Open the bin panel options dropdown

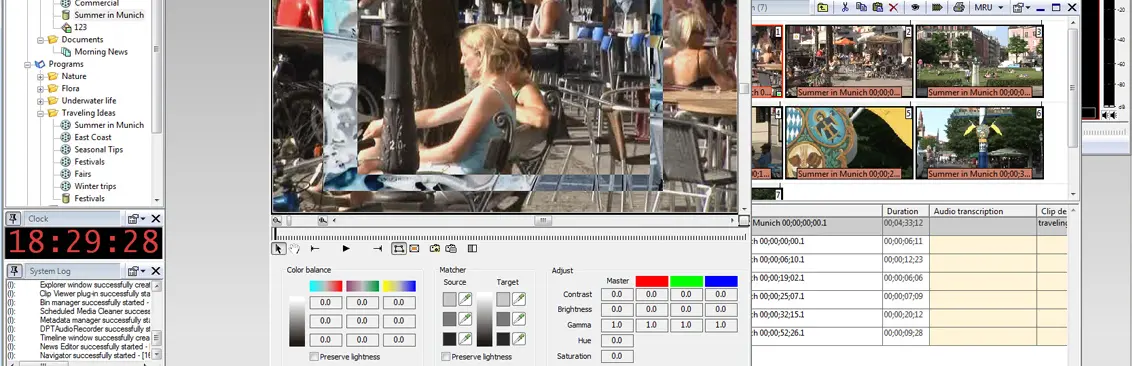tap(1021, 7)
